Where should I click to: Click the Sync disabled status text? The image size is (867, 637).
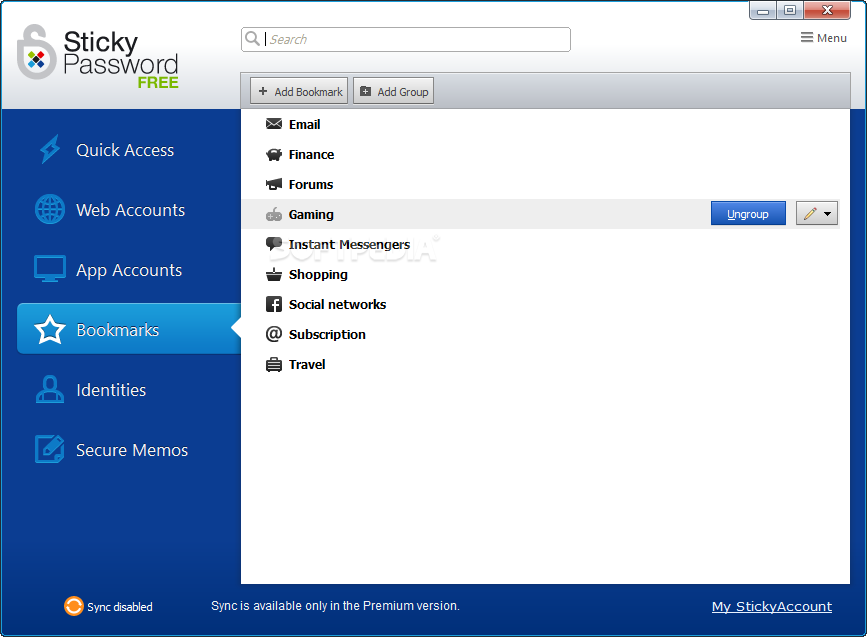point(119,607)
